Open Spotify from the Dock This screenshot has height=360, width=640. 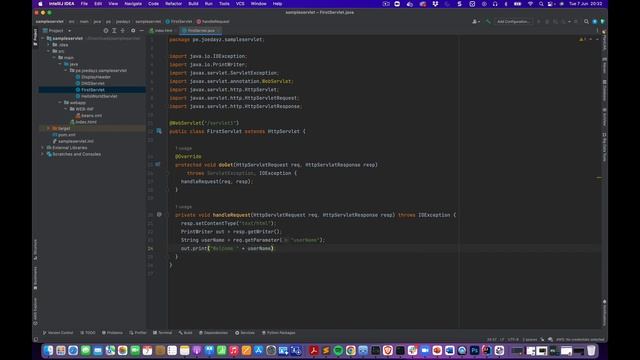(338, 350)
